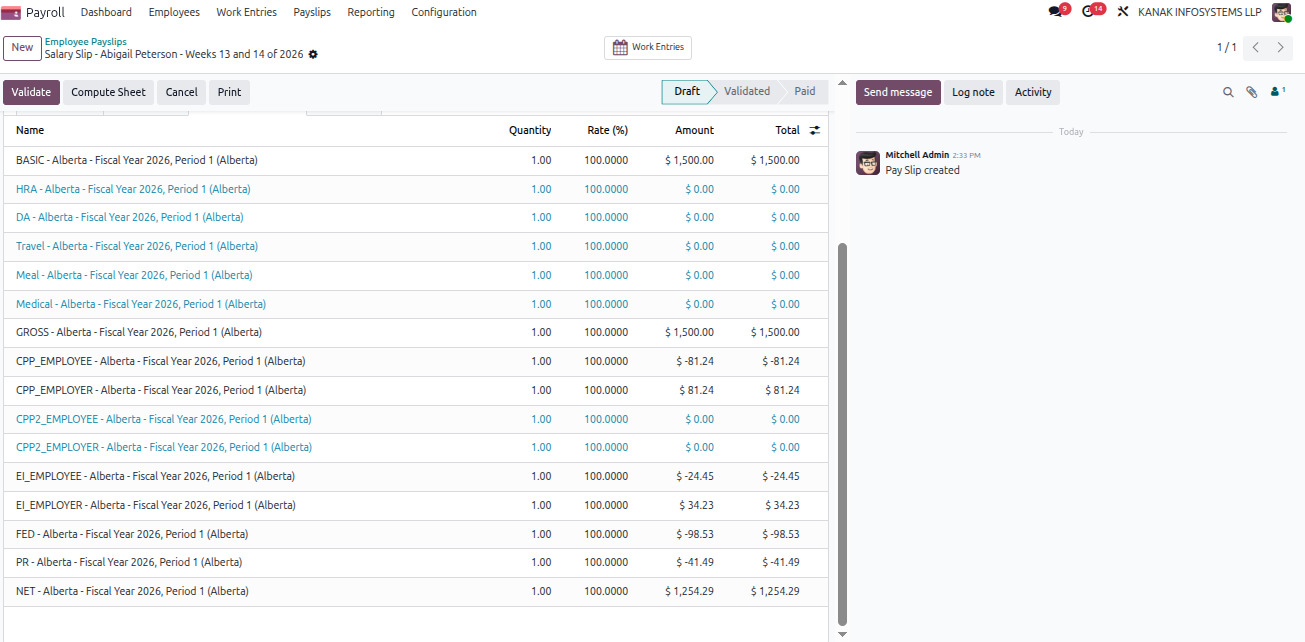Click the Compute Sheet button

(108, 92)
